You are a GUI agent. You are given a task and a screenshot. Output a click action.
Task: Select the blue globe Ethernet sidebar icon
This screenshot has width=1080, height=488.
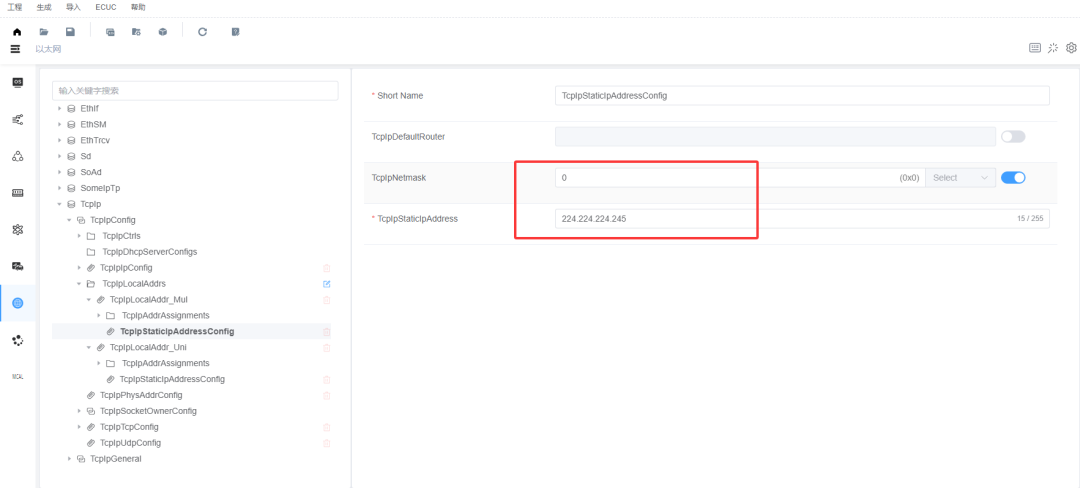click(18, 303)
